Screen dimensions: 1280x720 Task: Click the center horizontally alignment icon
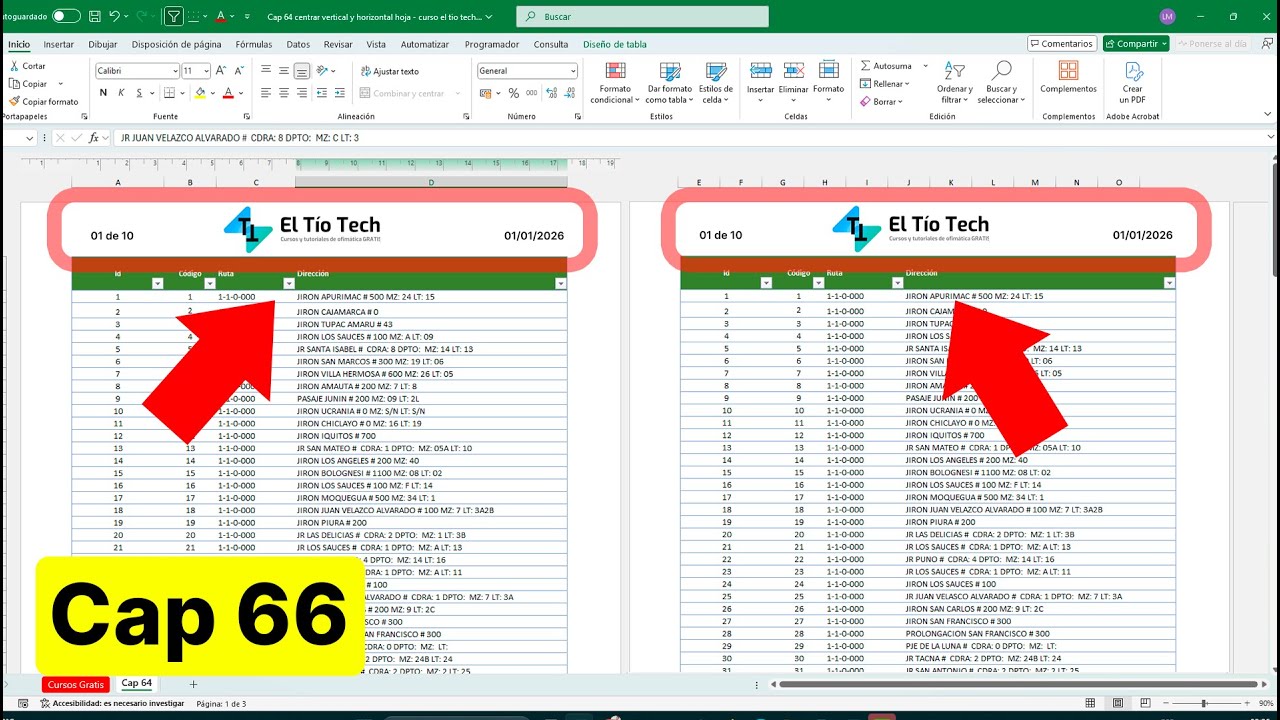point(284,93)
